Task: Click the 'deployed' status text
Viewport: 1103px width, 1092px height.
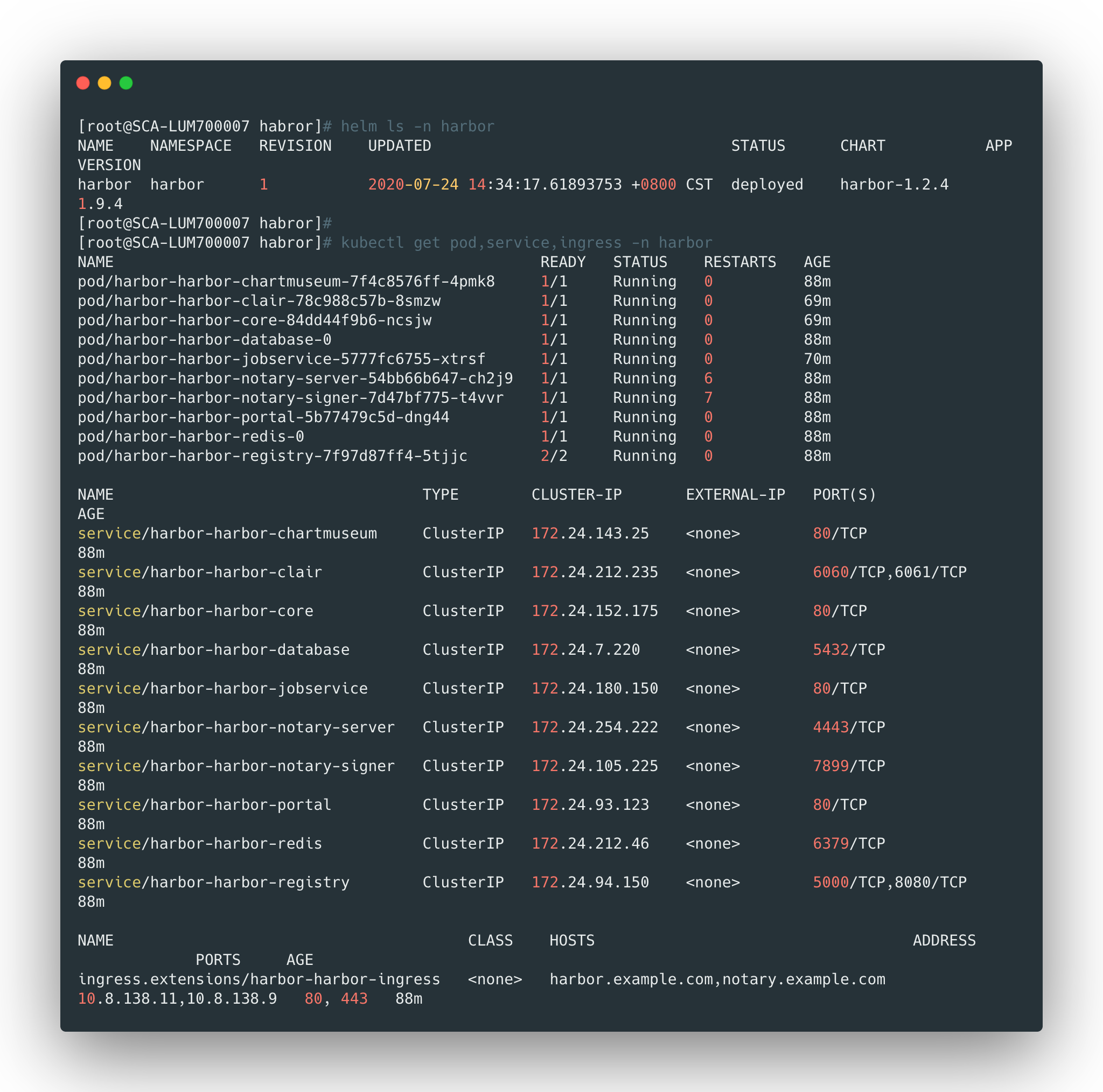Action: 767,184
